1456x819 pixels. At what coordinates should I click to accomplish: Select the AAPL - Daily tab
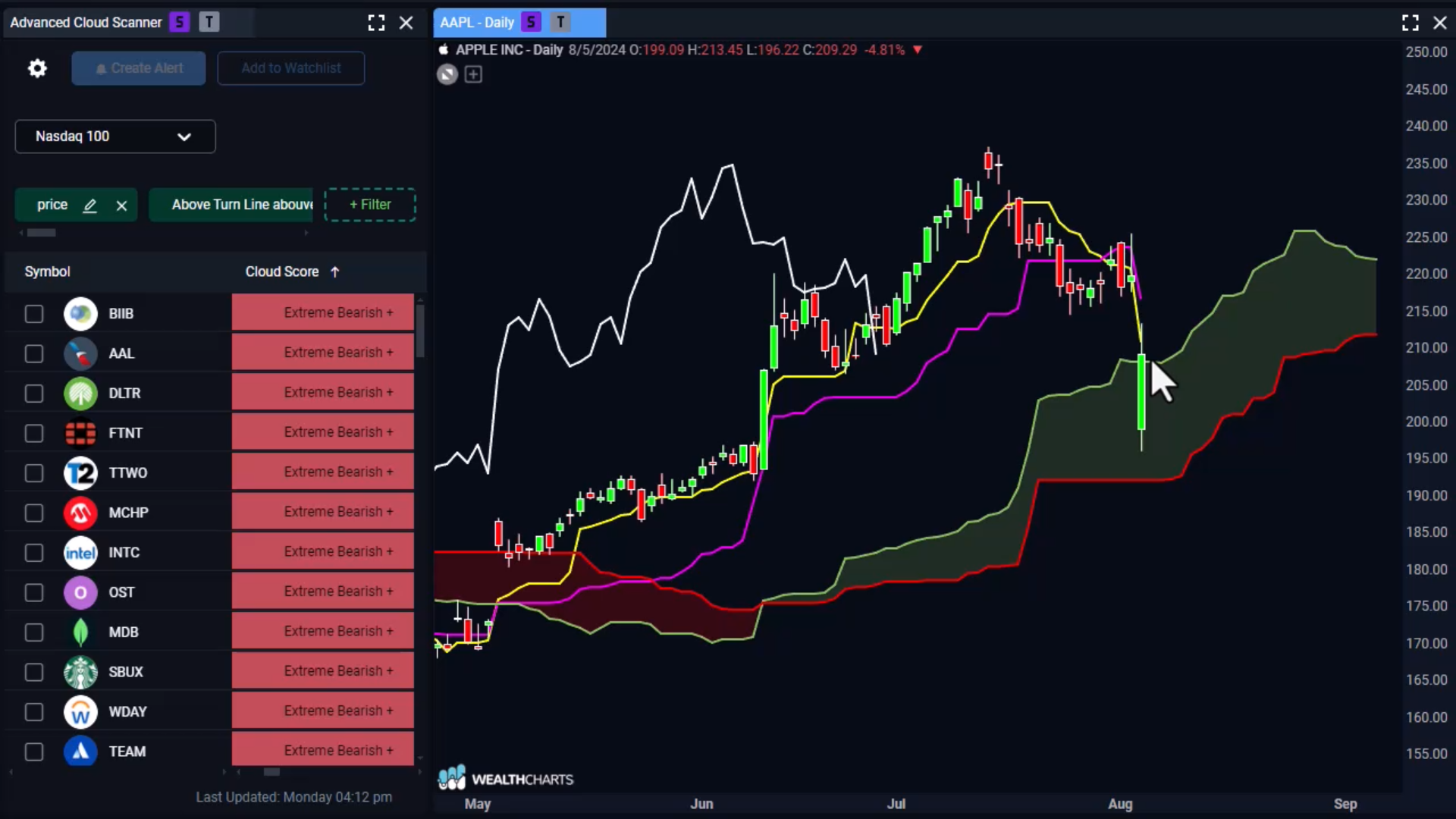[519, 23]
